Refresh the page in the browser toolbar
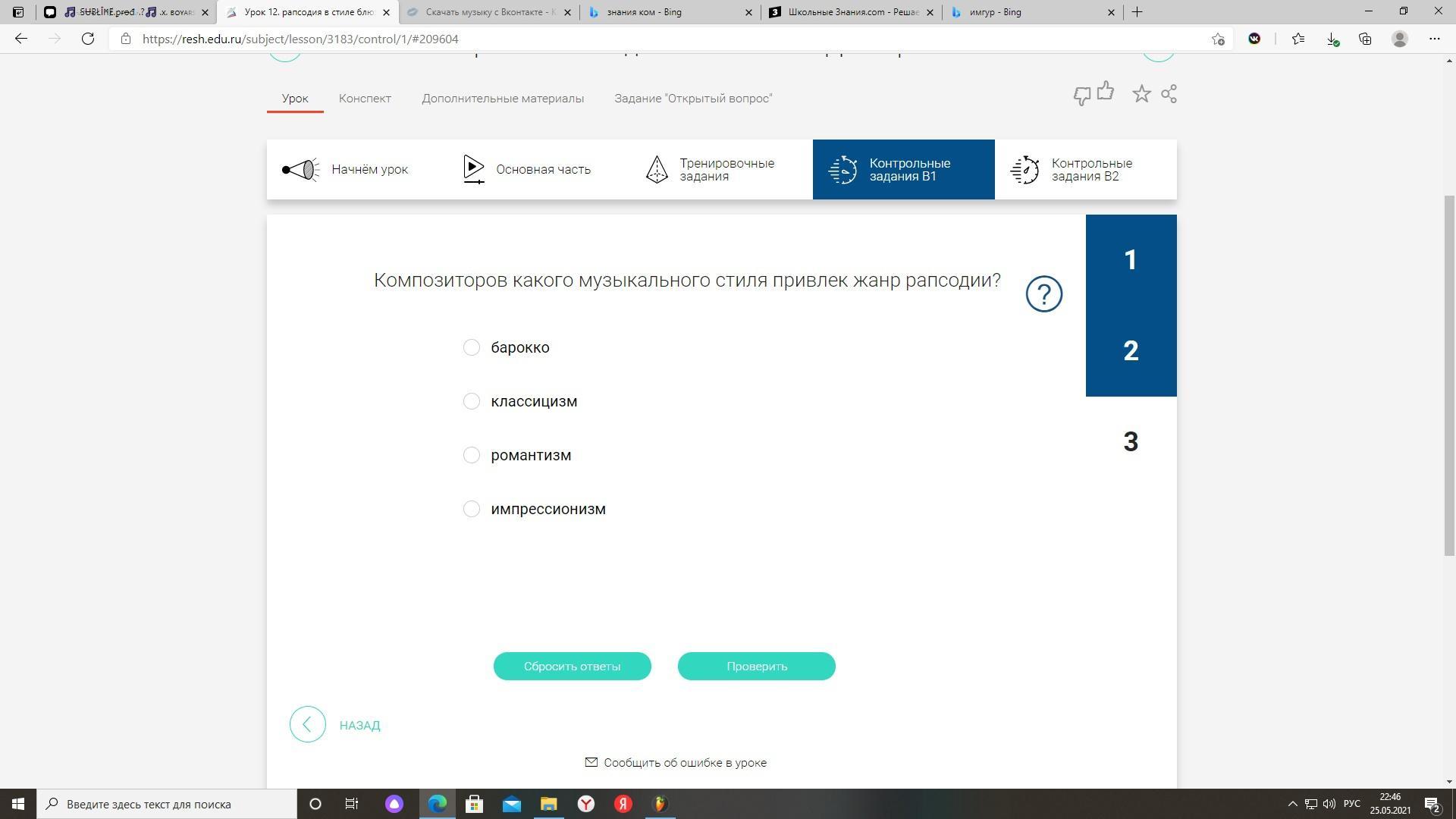This screenshot has height=819, width=1456. (x=88, y=39)
